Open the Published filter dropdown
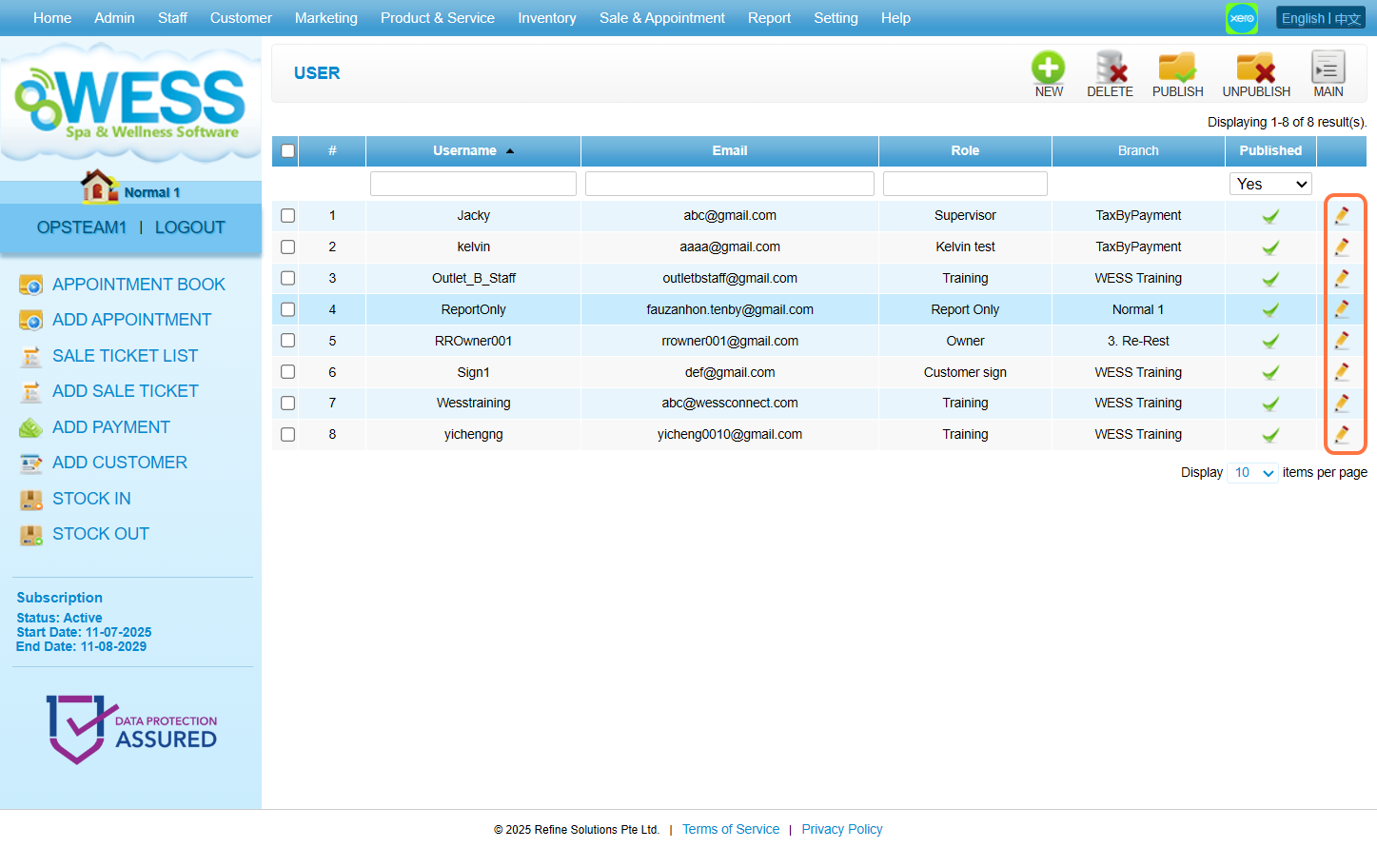1377x868 pixels. tap(1270, 184)
